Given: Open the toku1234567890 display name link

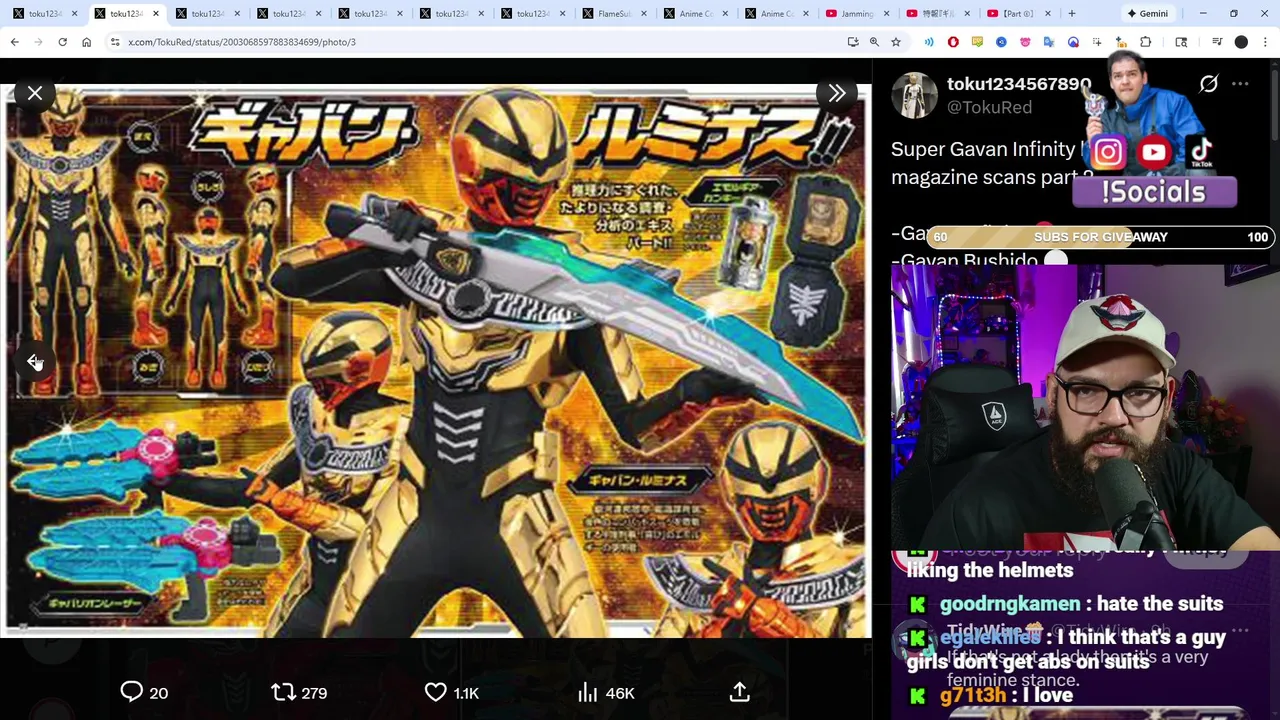Looking at the screenshot, I should (1019, 84).
